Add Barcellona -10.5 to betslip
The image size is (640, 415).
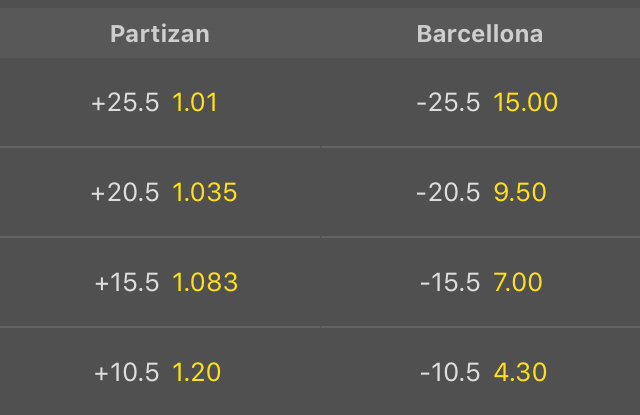(480, 372)
